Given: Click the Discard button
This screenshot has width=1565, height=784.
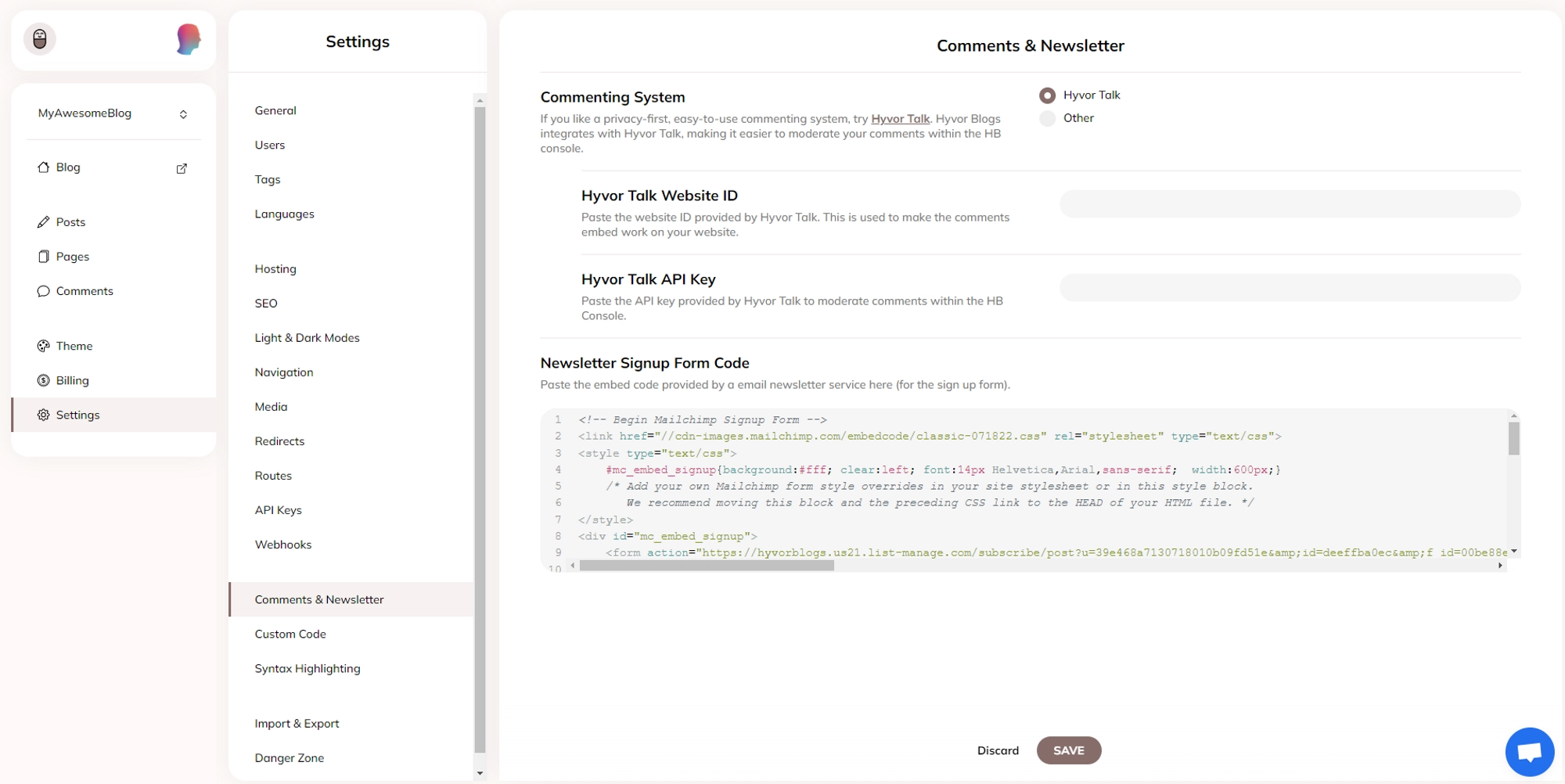Looking at the screenshot, I should (x=998, y=750).
